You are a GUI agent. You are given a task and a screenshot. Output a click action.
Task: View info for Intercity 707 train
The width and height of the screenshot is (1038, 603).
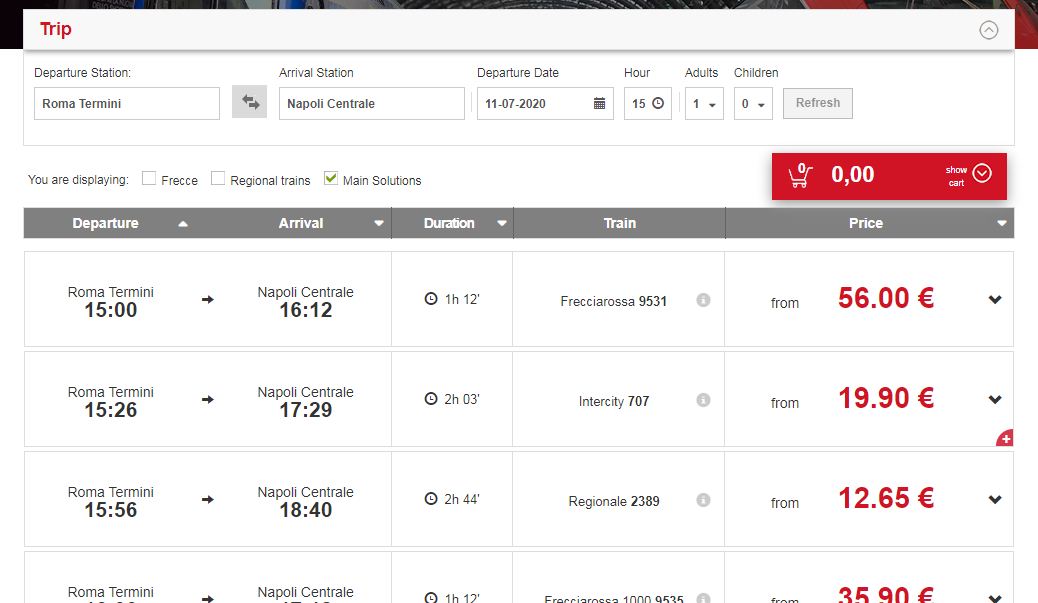tap(703, 400)
